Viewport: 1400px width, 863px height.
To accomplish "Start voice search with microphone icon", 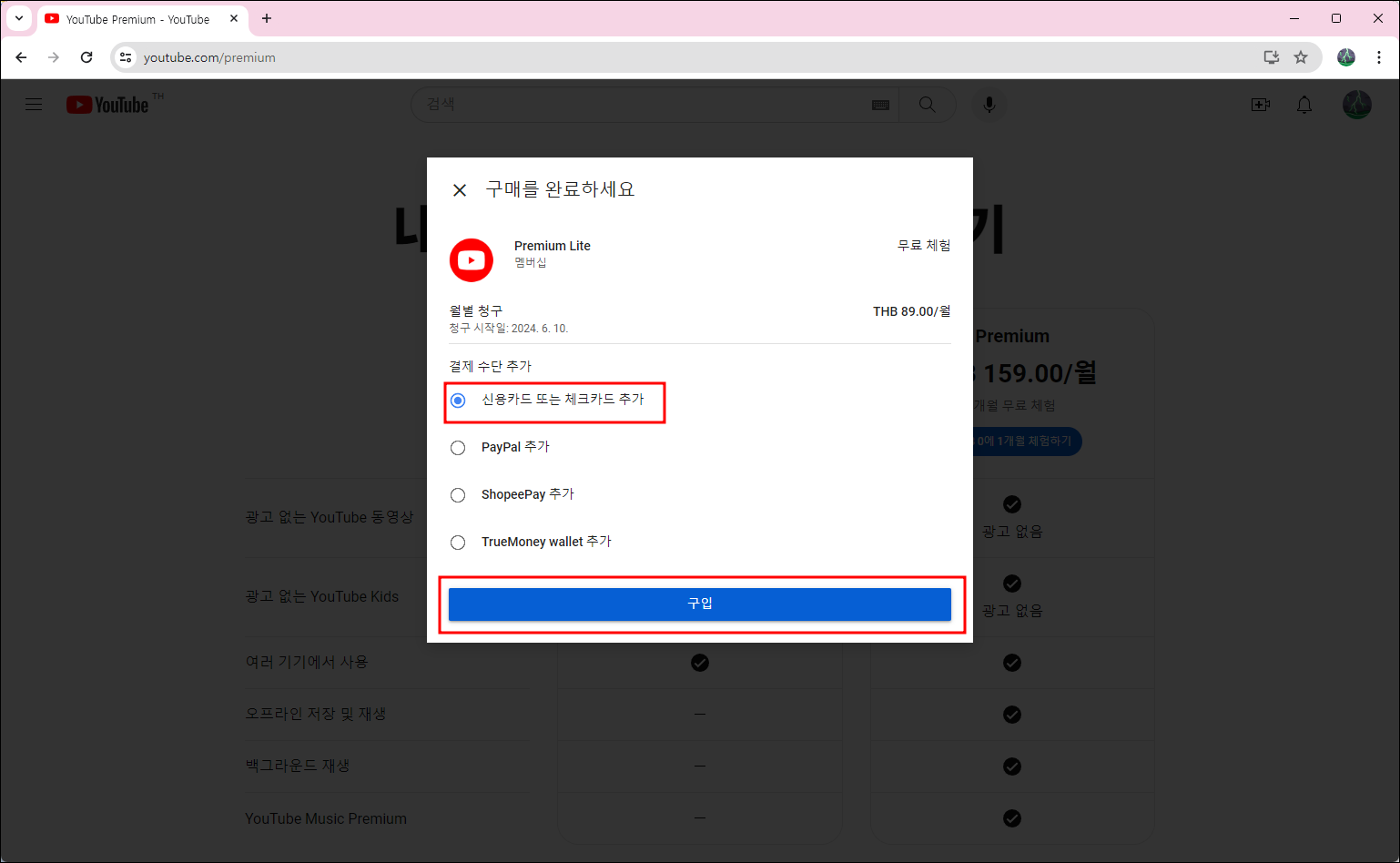I will (989, 105).
